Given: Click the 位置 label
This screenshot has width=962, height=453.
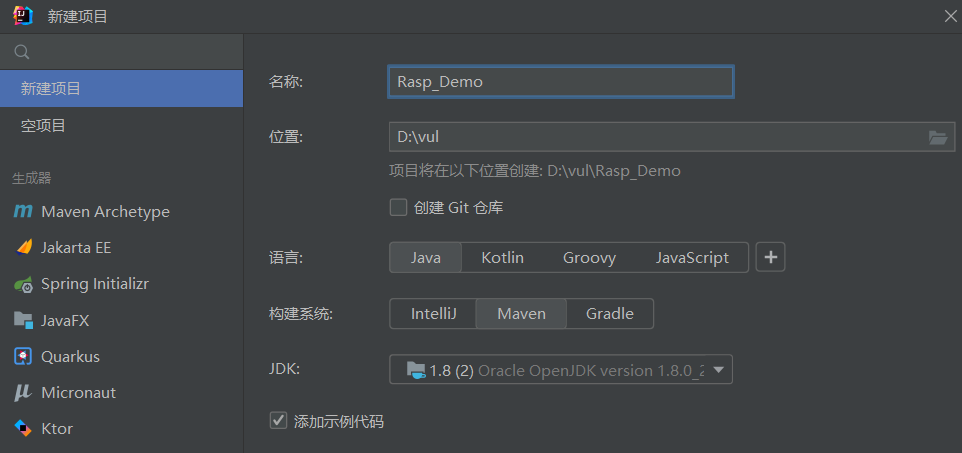Looking at the screenshot, I should tap(286, 137).
